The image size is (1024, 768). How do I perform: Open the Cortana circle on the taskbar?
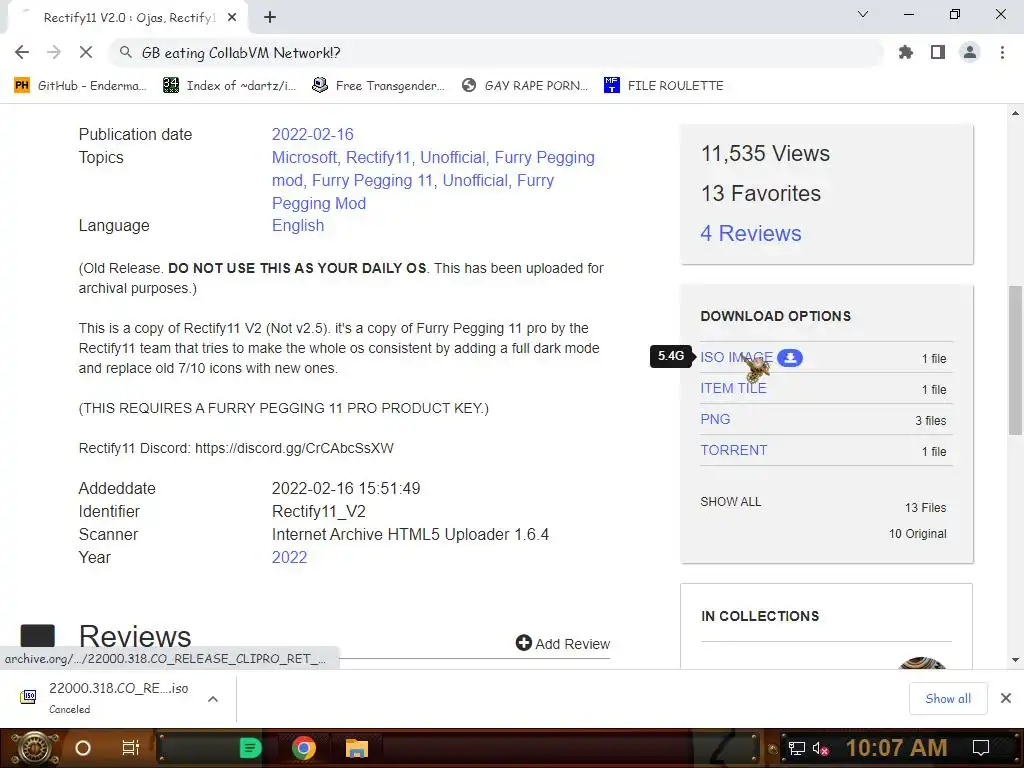(x=83, y=748)
